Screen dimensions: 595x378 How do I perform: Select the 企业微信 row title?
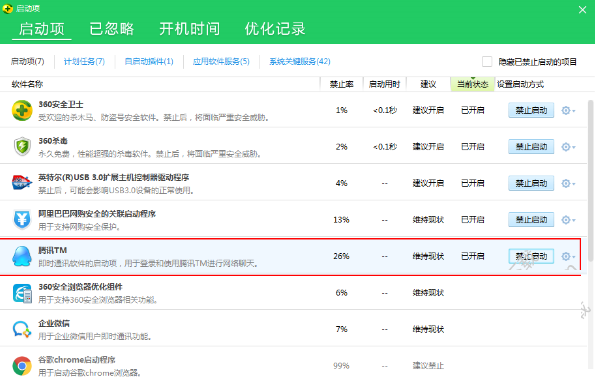[54, 323]
